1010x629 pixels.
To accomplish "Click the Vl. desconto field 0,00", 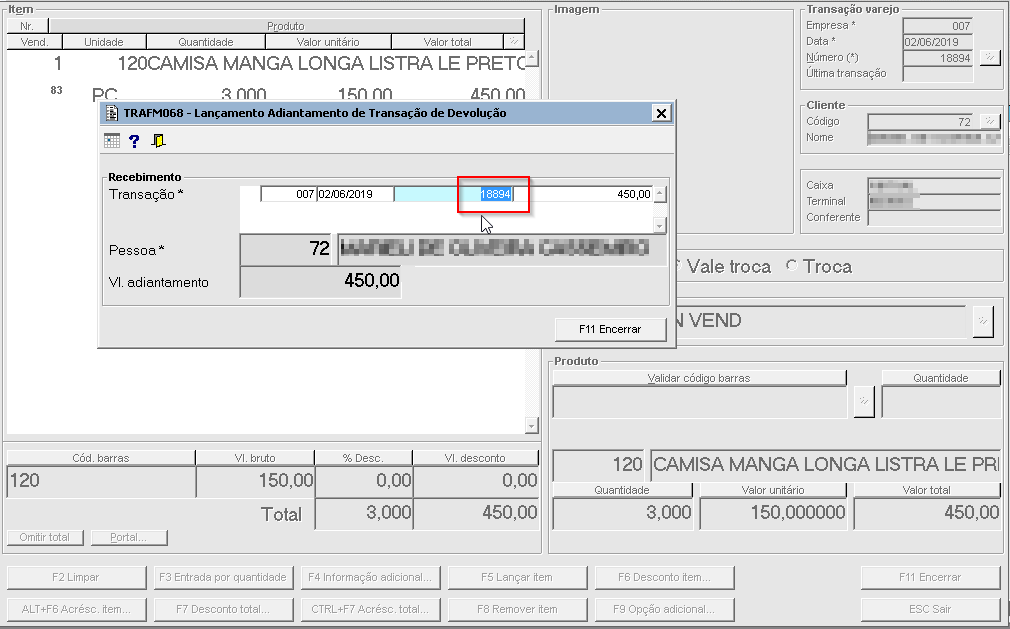I will [x=476, y=481].
